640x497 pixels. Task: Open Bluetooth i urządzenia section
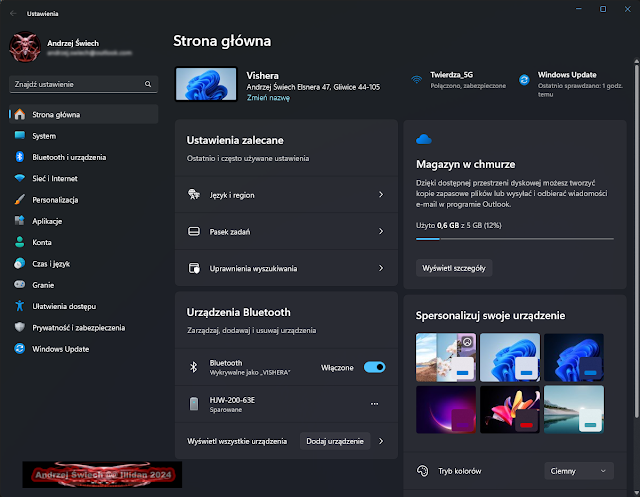[84, 157]
